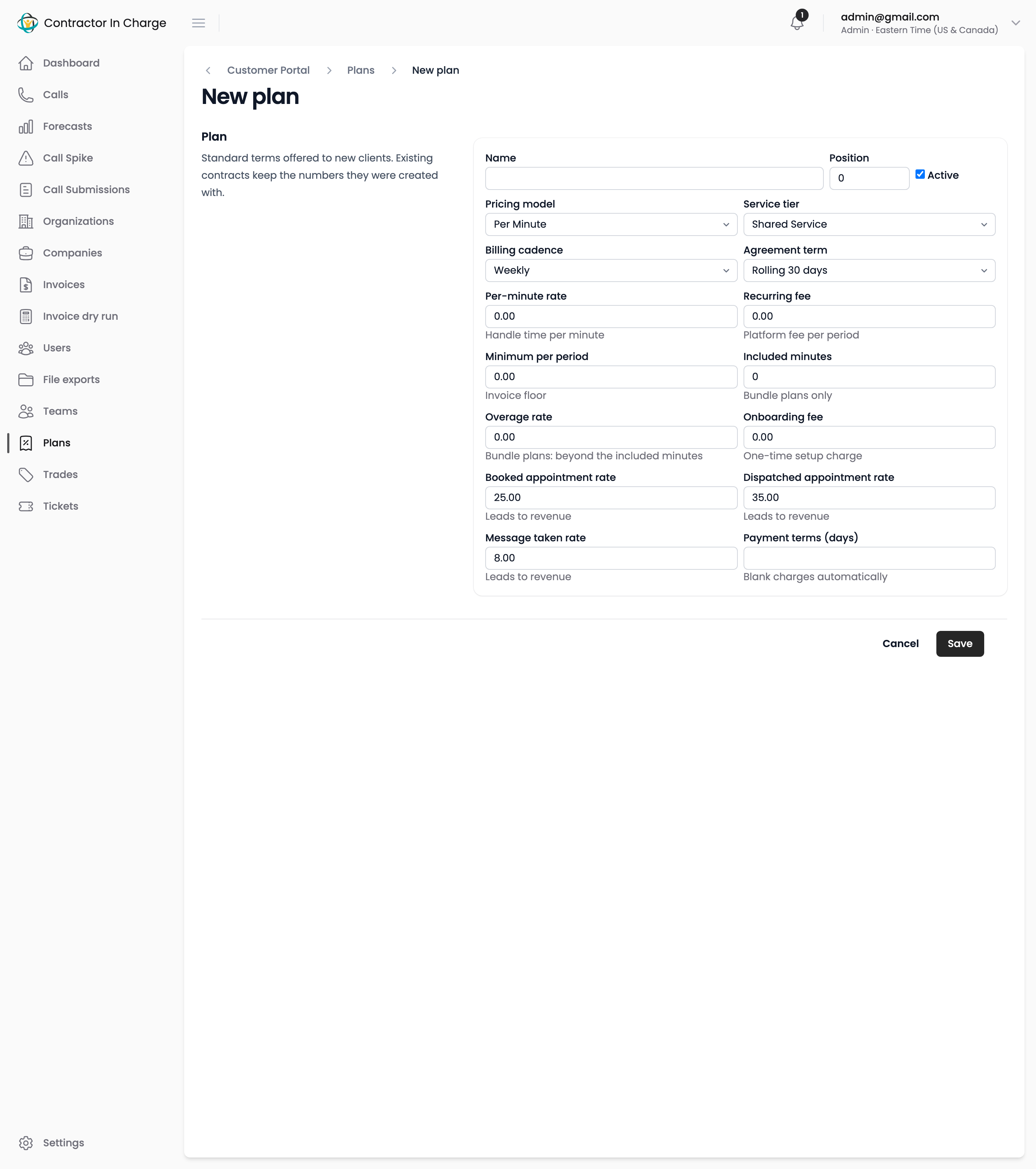The height and width of the screenshot is (1169, 1036).
Task: Uncheck the Active checkbox
Action: pos(920,174)
